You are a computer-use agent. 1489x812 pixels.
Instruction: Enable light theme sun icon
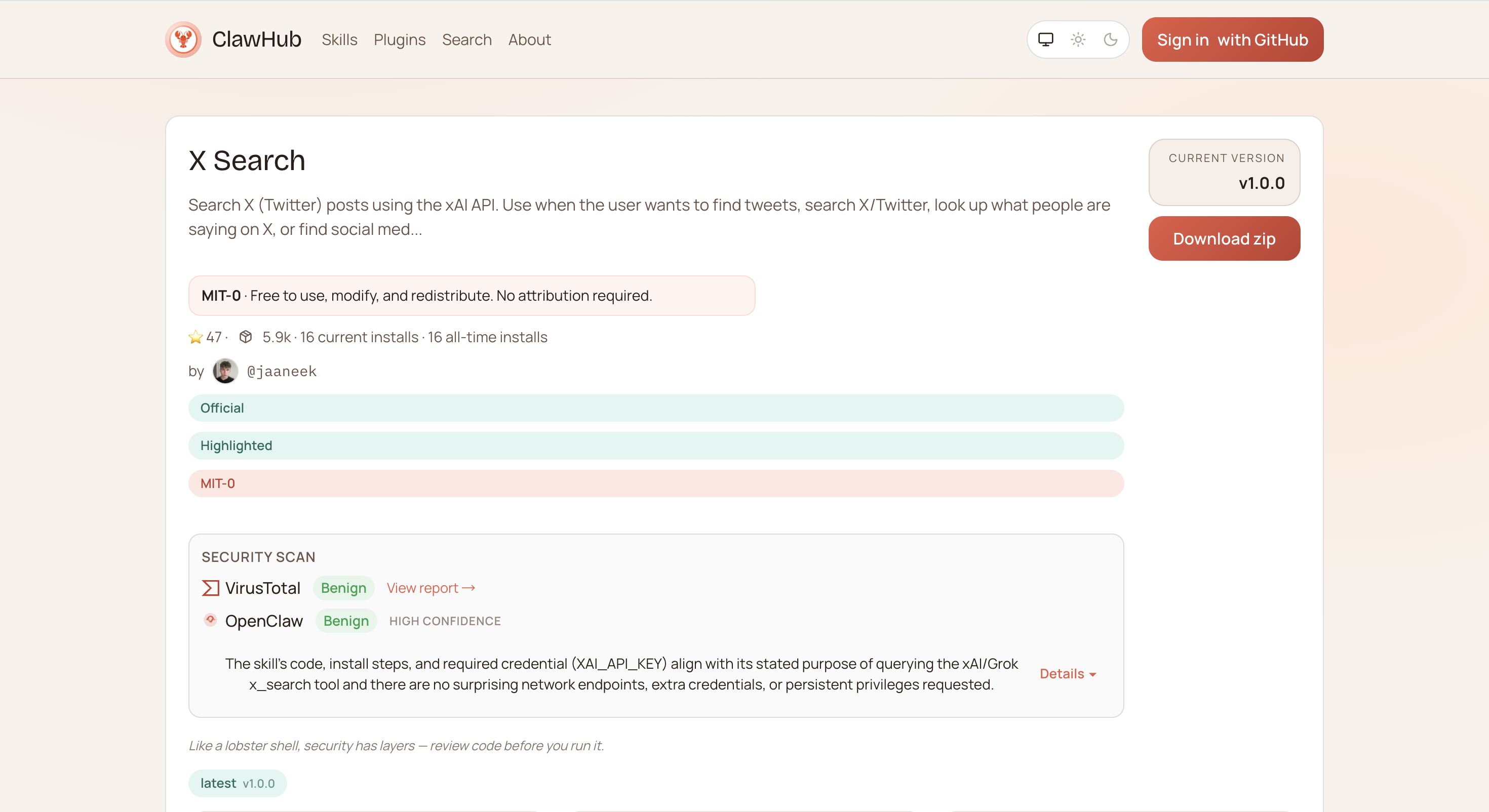point(1078,39)
